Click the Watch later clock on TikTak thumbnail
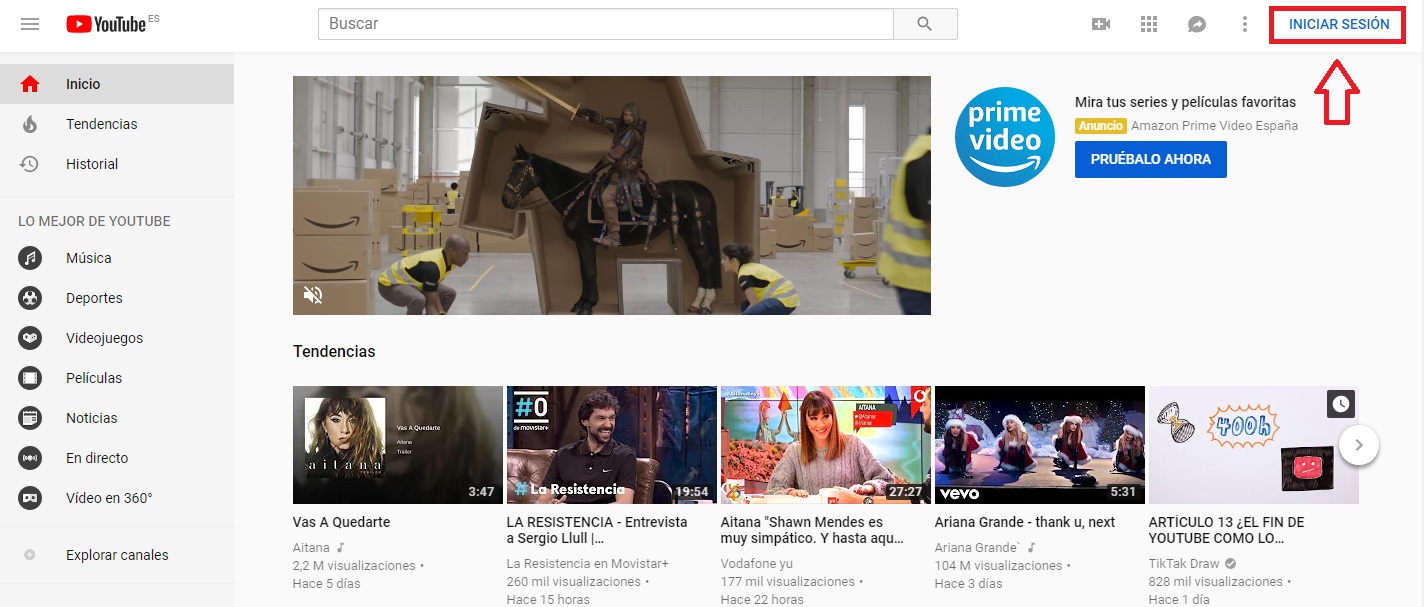The image size is (1424, 607). tap(1341, 404)
